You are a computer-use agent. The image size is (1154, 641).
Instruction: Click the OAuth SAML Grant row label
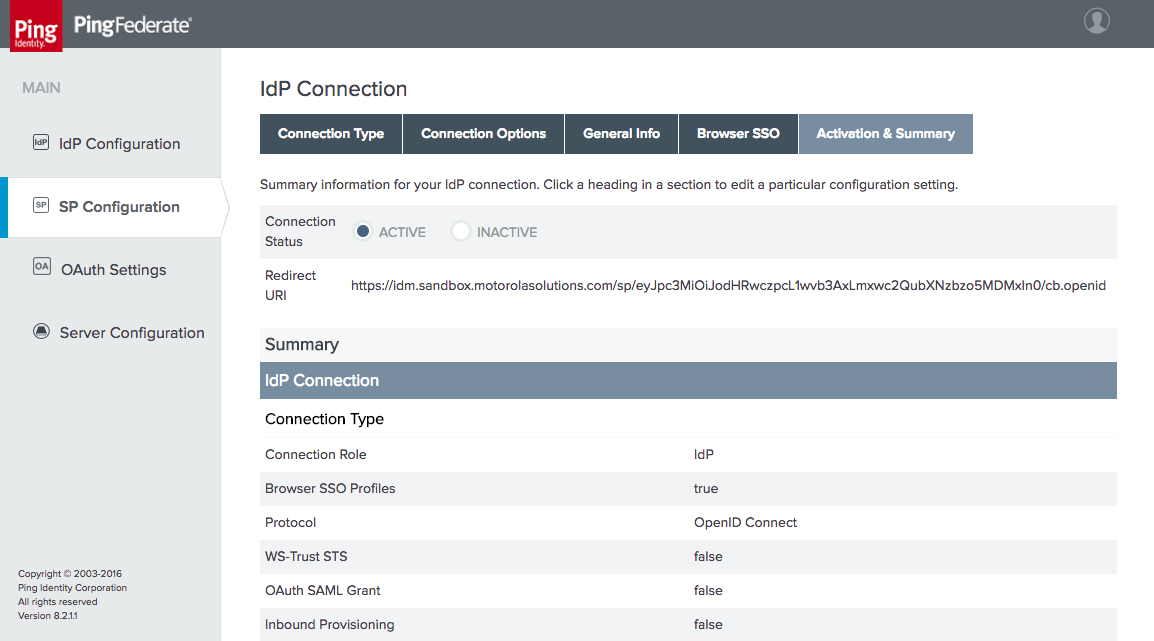322,590
